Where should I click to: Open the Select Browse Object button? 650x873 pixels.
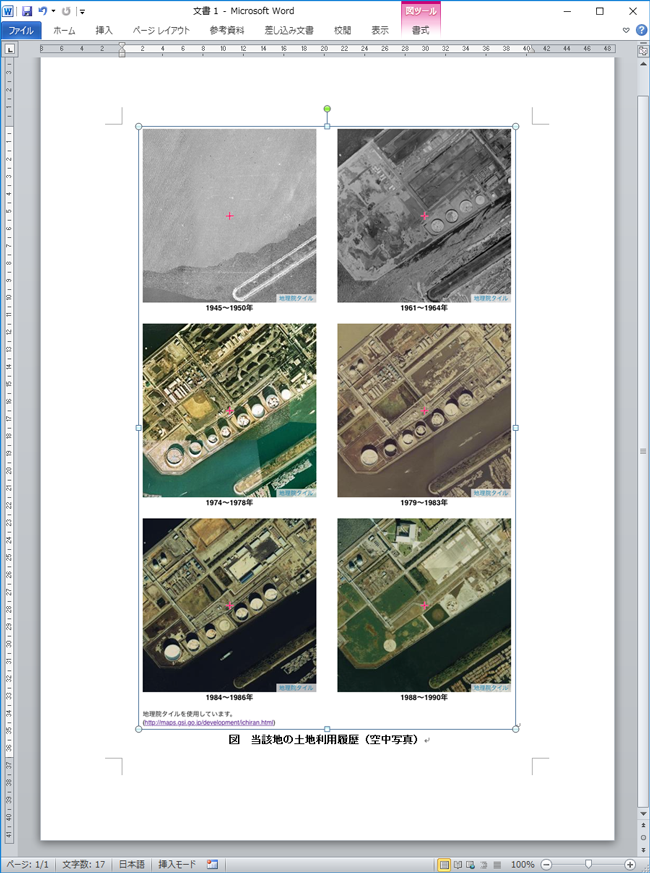pos(643,837)
